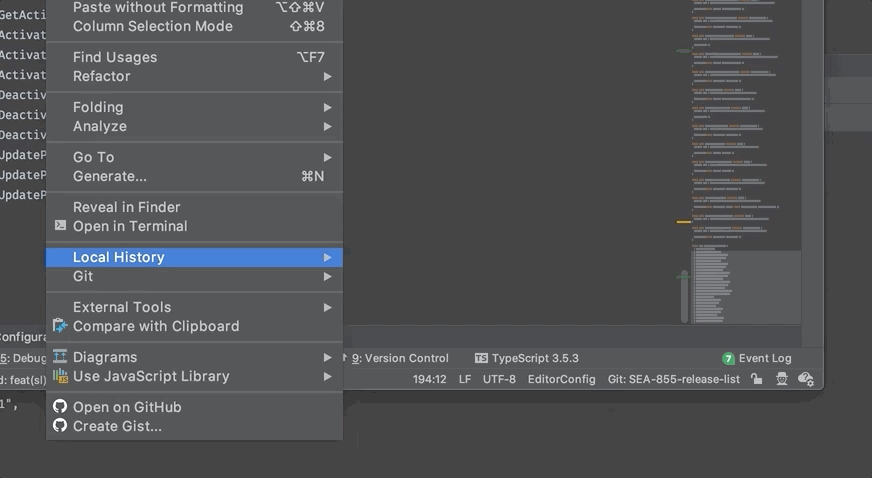Choose Find Usages from context menu
The width and height of the screenshot is (872, 478).
[x=194, y=57]
